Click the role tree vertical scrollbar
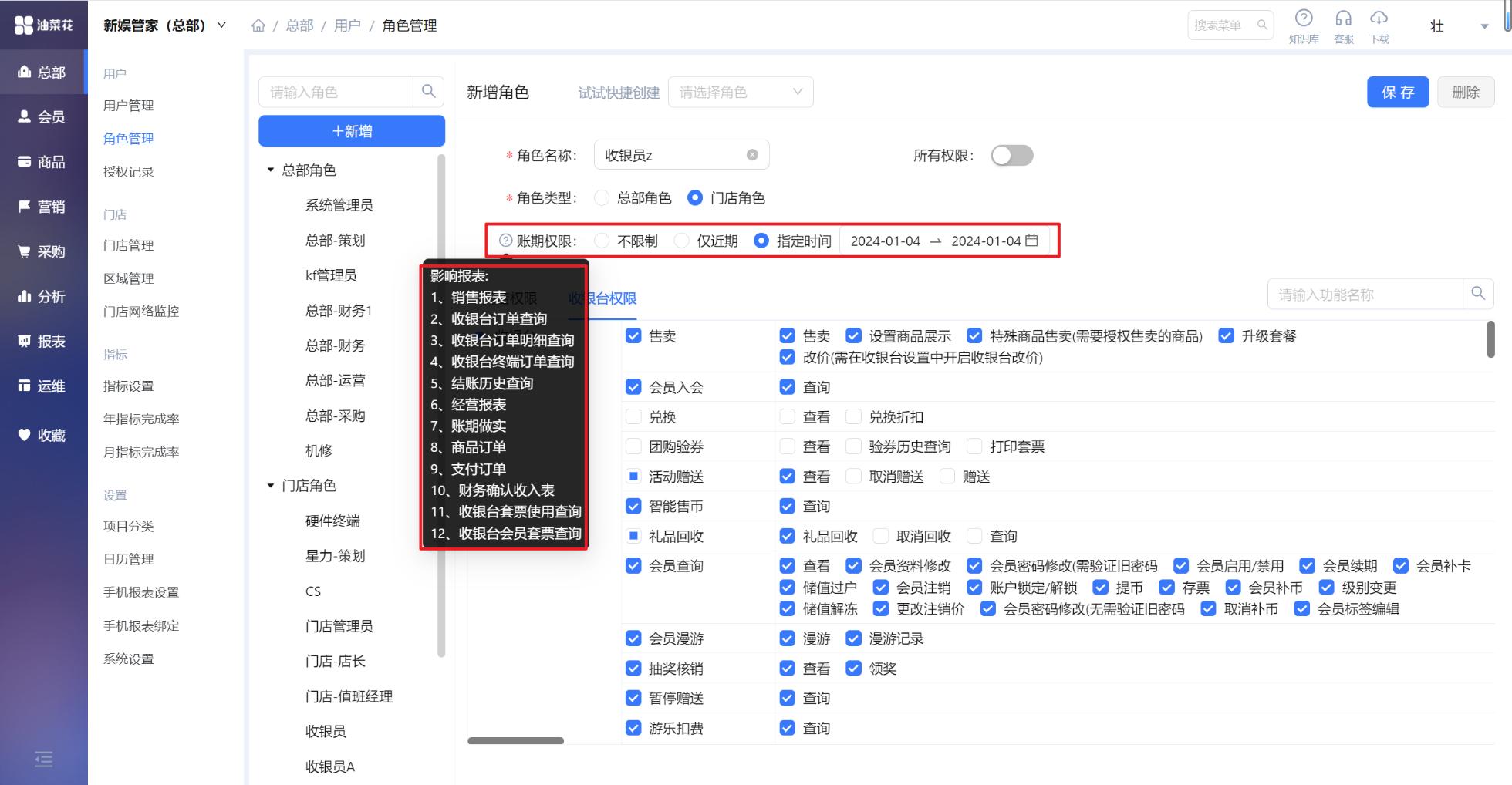Screen dimensions: 1512x785 [x=441, y=406]
